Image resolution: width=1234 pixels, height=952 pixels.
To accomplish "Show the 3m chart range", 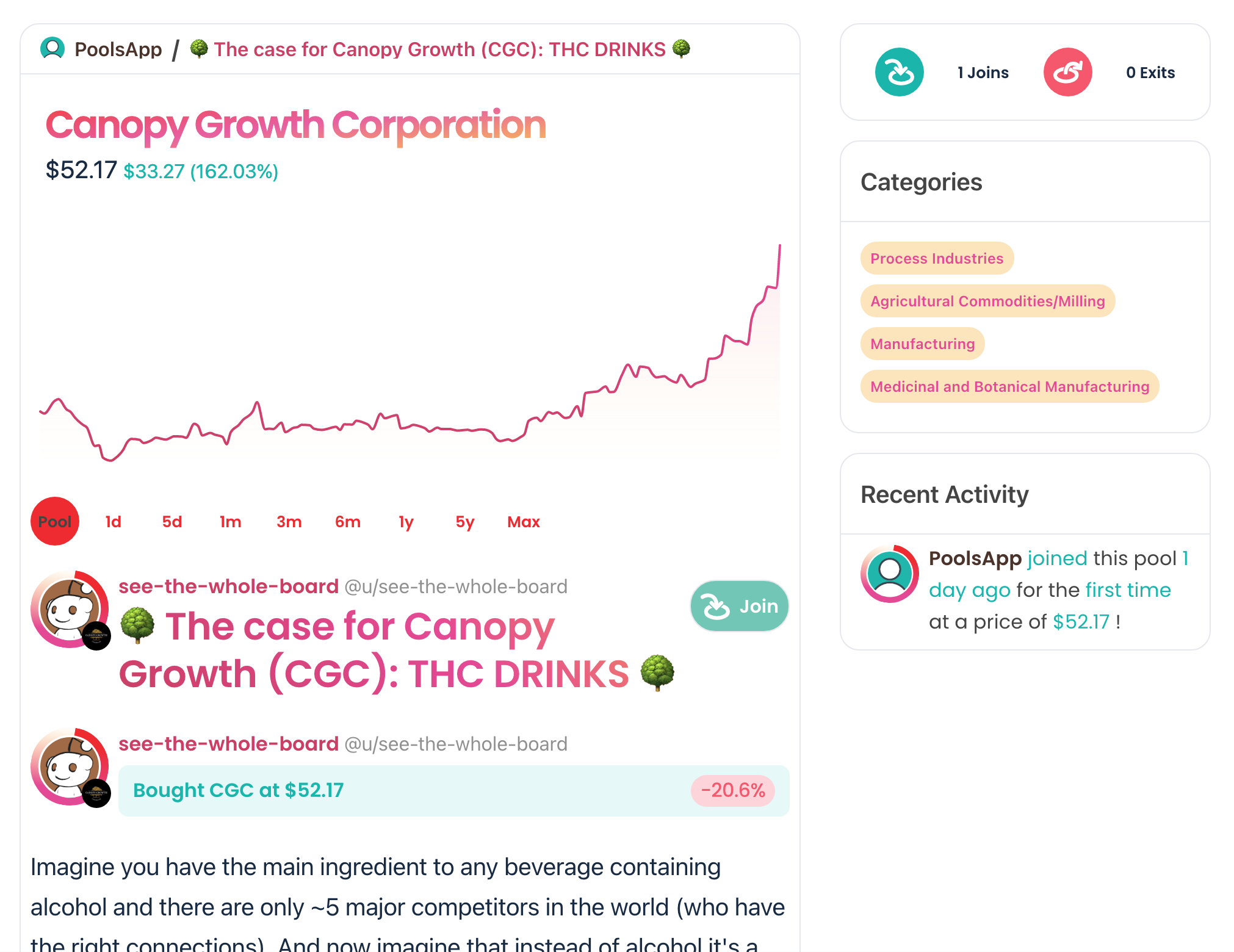I will coord(289,522).
